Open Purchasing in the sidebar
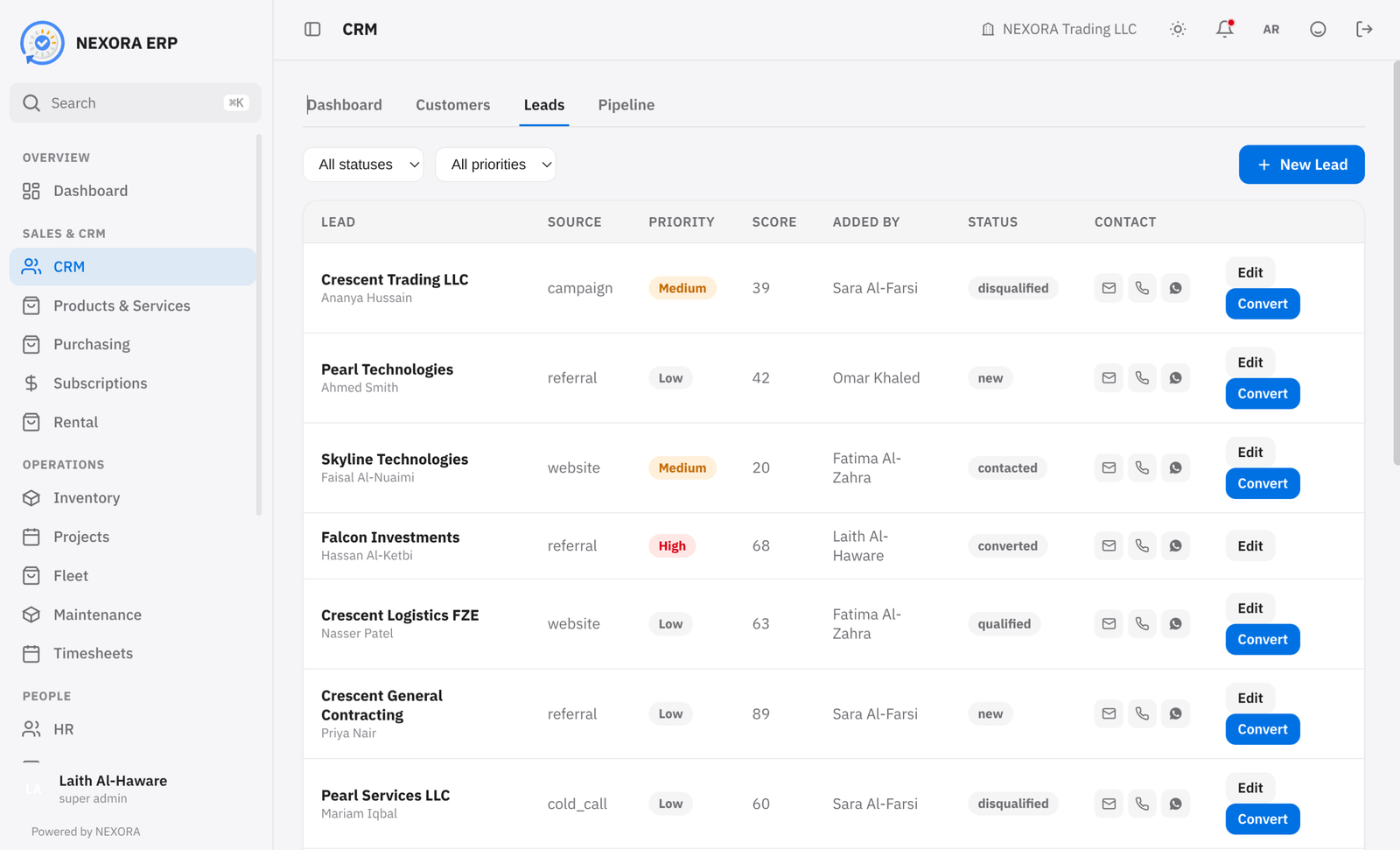Screen dimensions: 1400x850 (133, 344)
